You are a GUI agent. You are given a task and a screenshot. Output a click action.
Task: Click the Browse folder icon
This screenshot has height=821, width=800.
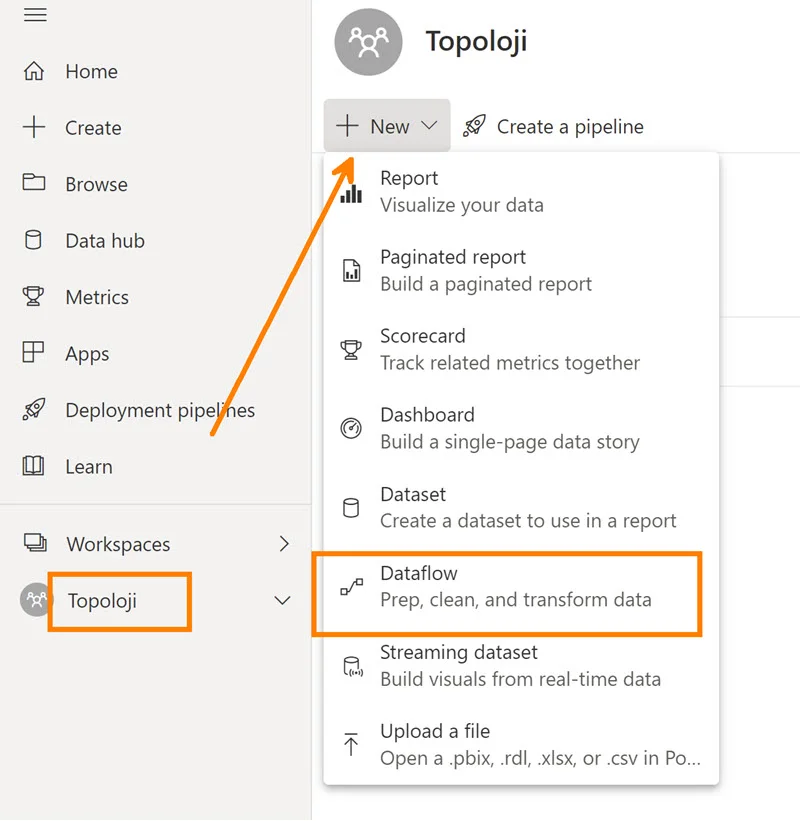[34, 183]
